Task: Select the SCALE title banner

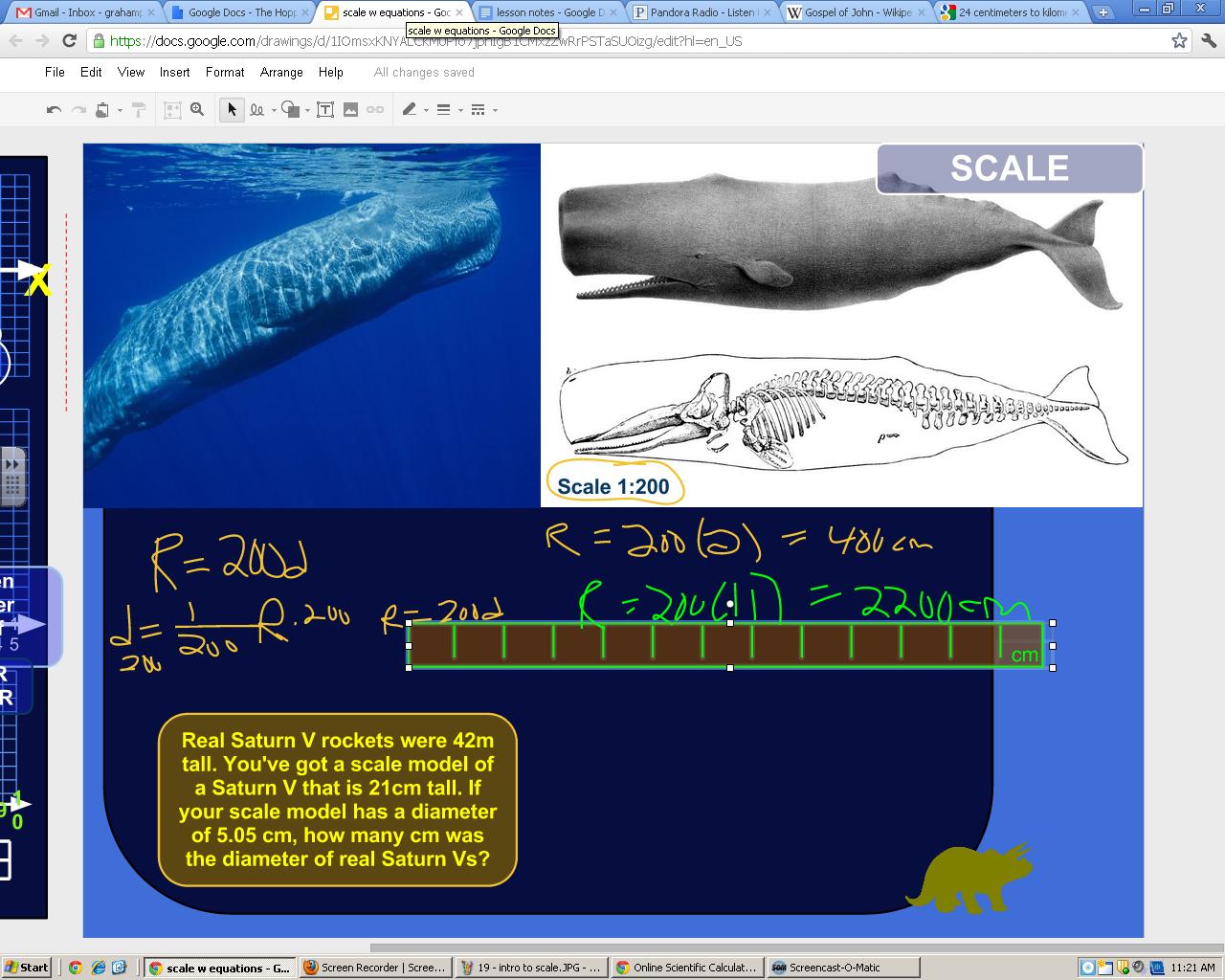Action: [1010, 168]
